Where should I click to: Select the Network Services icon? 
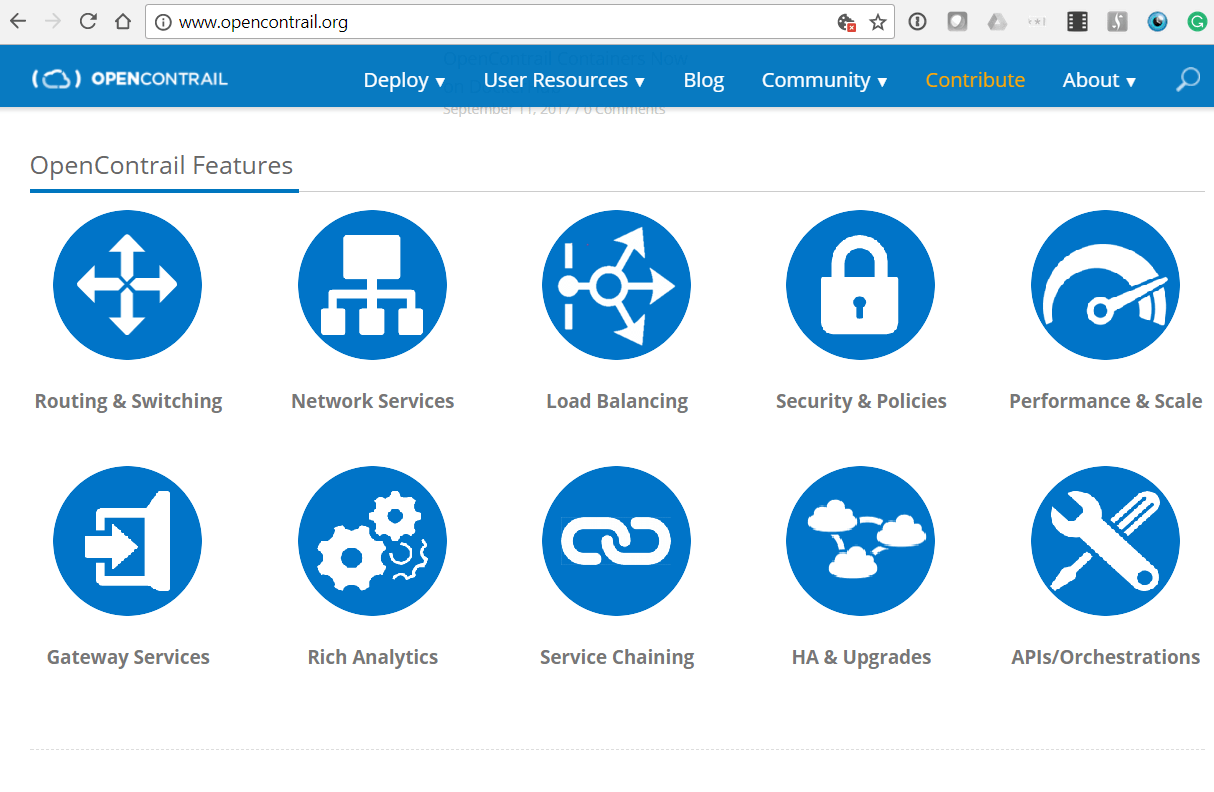click(372, 284)
